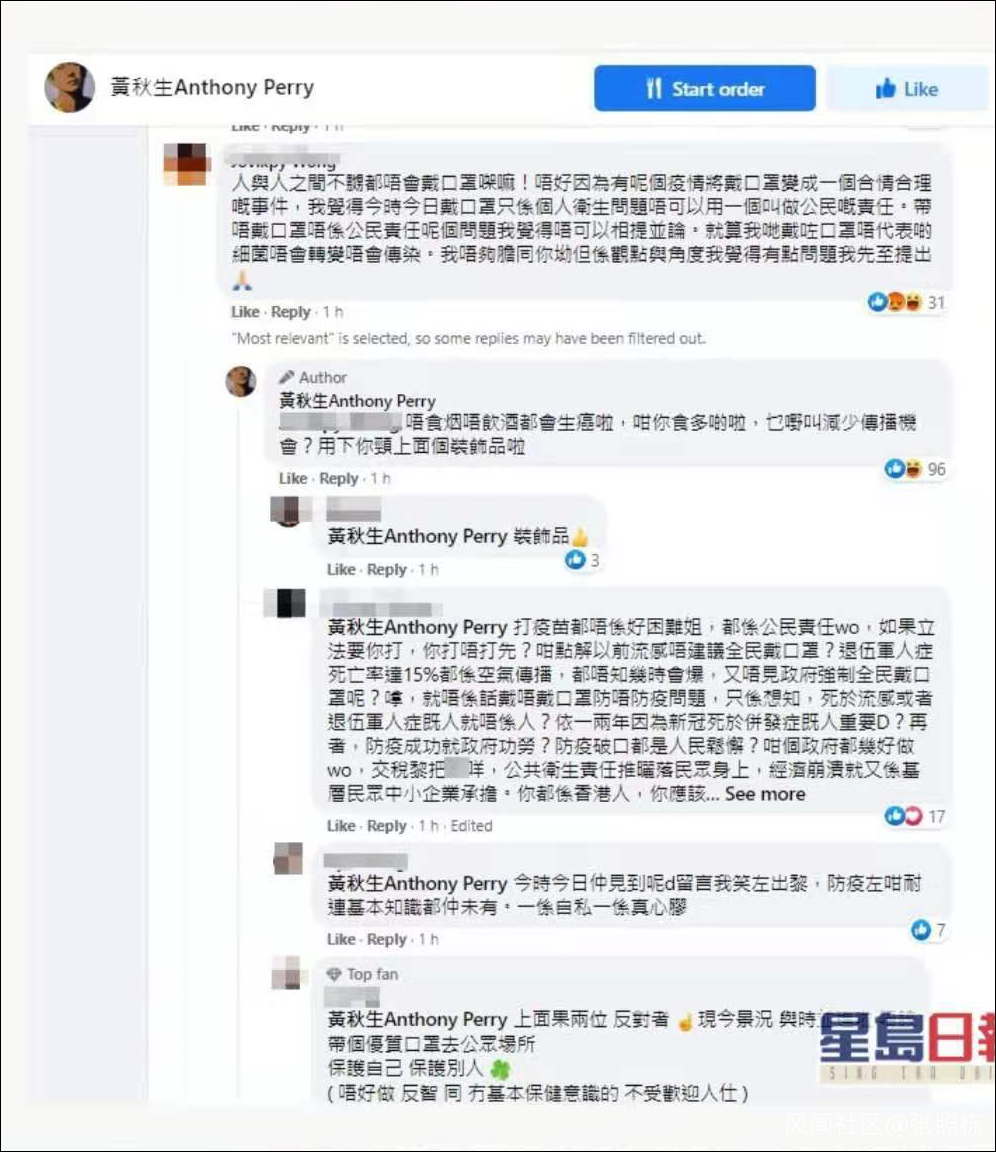The height and width of the screenshot is (1152, 996).
Task: Open the page profile picture in the header
Action: click(70, 87)
